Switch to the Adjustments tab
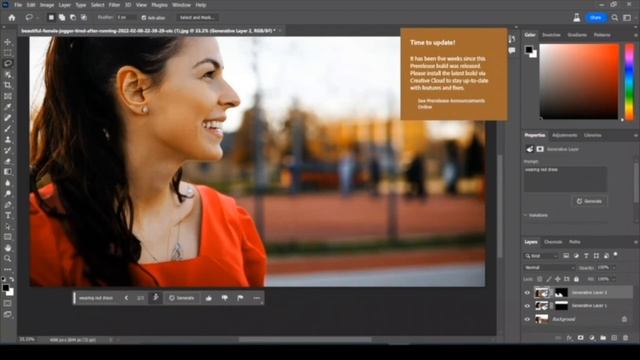Image resolution: width=640 pixels, height=360 pixels. (564, 135)
